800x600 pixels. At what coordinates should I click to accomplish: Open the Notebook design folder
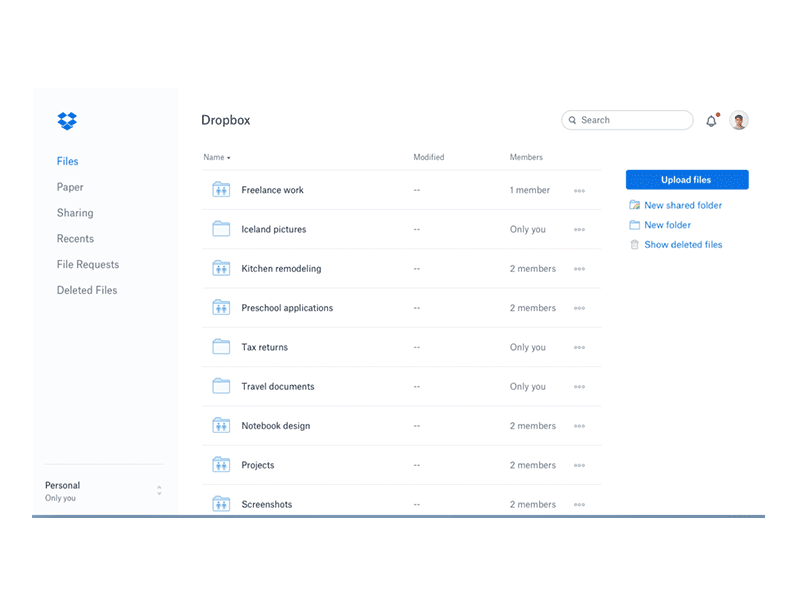pos(276,426)
